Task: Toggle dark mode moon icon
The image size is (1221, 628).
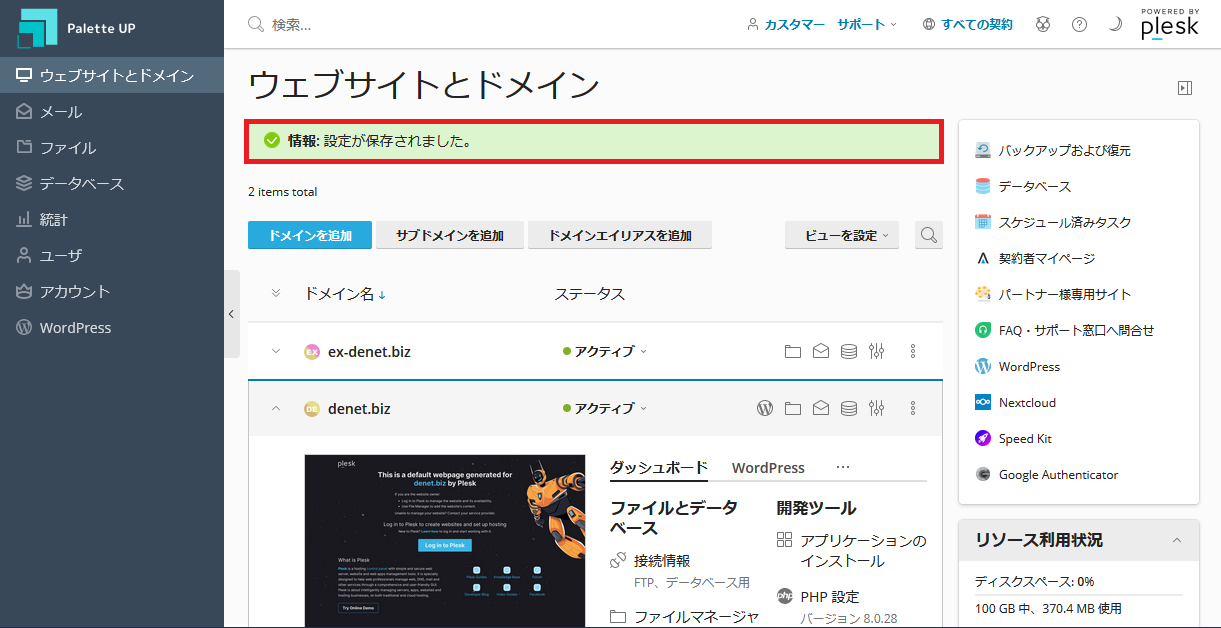Action: pyautogui.click(x=1115, y=24)
